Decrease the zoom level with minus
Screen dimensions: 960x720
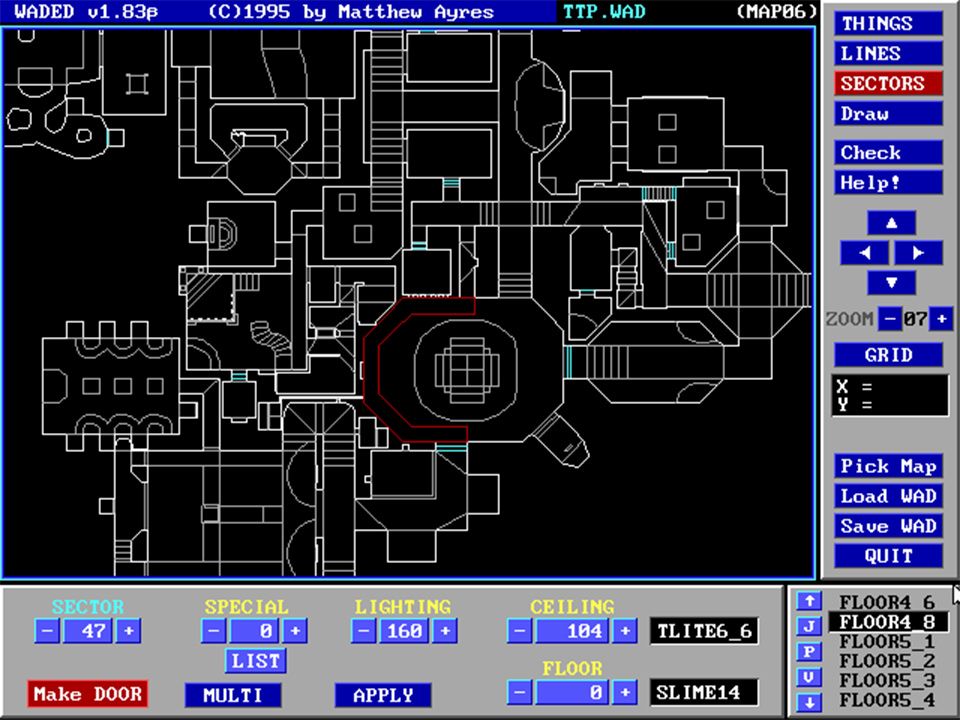coord(889,320)
